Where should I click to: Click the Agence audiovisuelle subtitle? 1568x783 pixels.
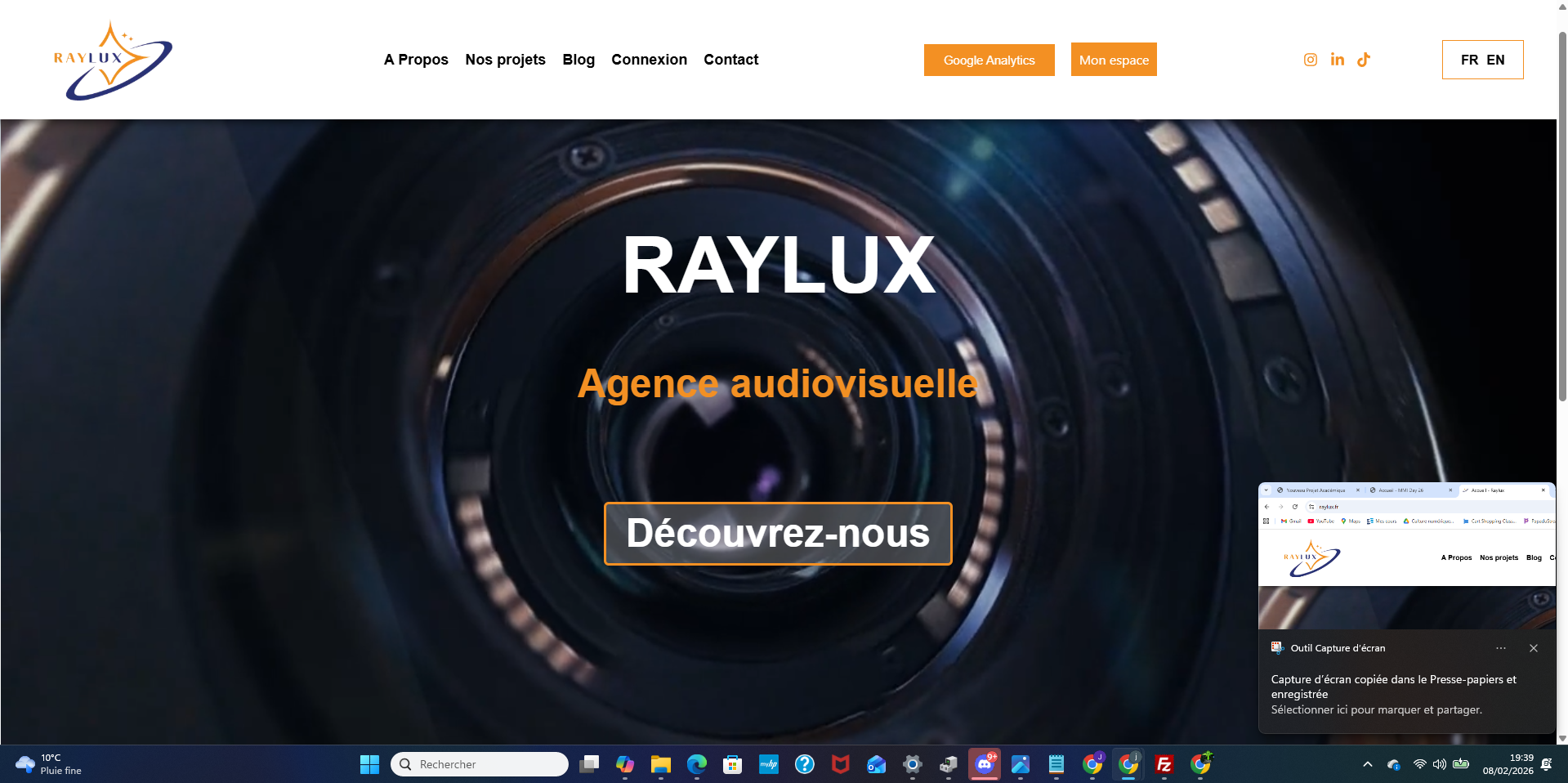pos(778,383)
